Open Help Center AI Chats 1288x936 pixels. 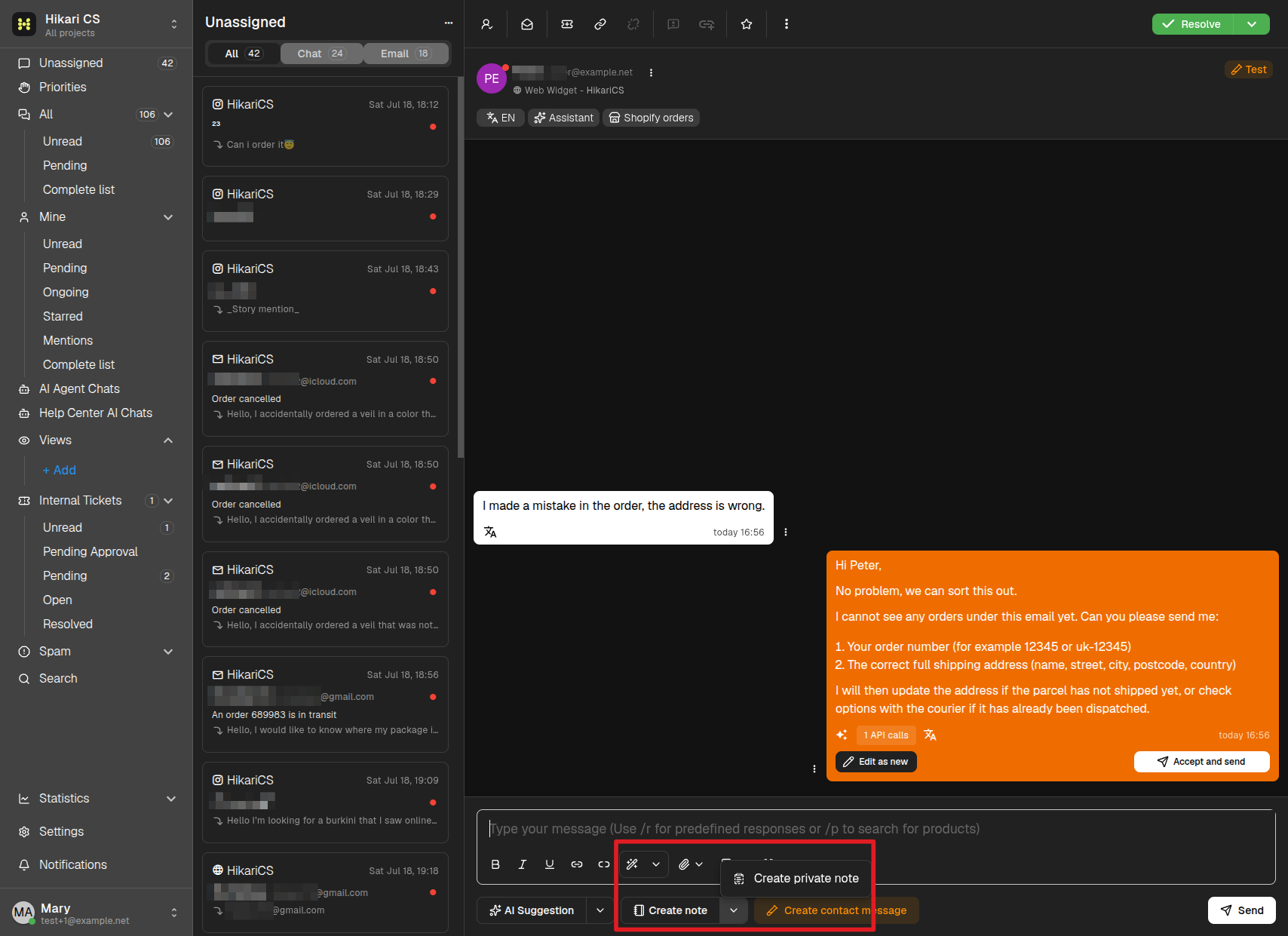click(97, 413)
